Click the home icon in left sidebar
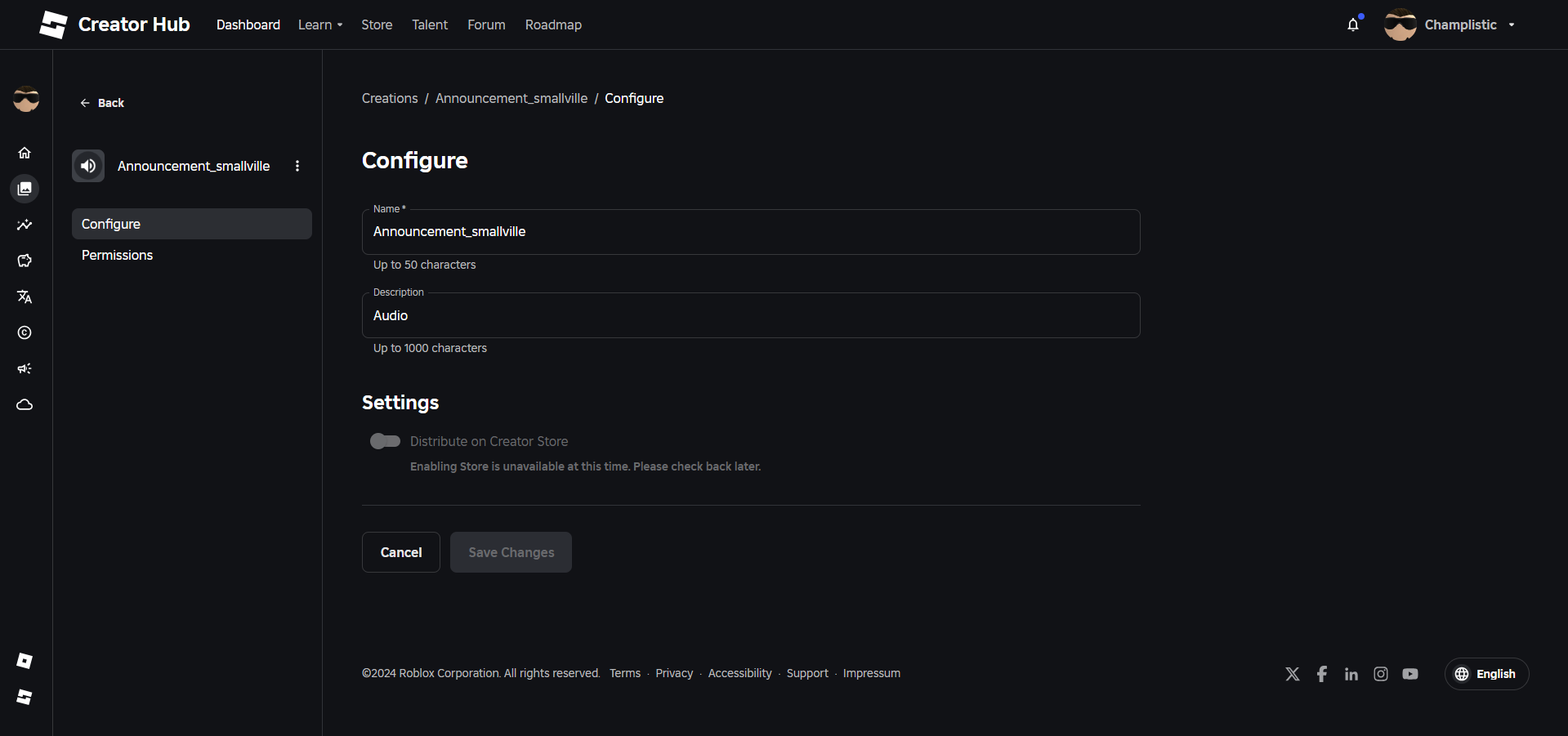Viewport: 1568px width, 736px height. click(25, 153)
